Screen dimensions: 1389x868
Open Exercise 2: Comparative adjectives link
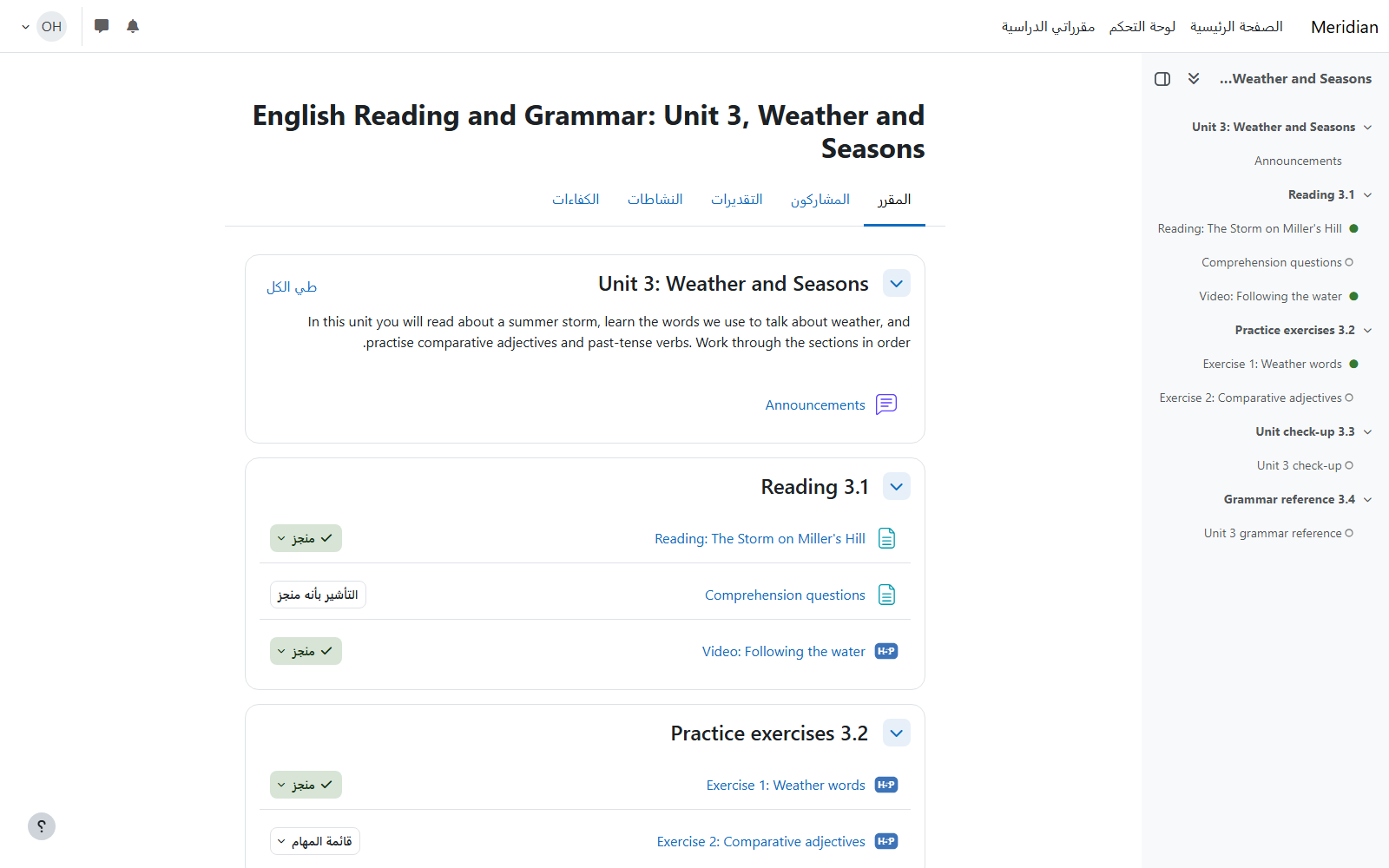pyautogui.click(x=761, y=841)
